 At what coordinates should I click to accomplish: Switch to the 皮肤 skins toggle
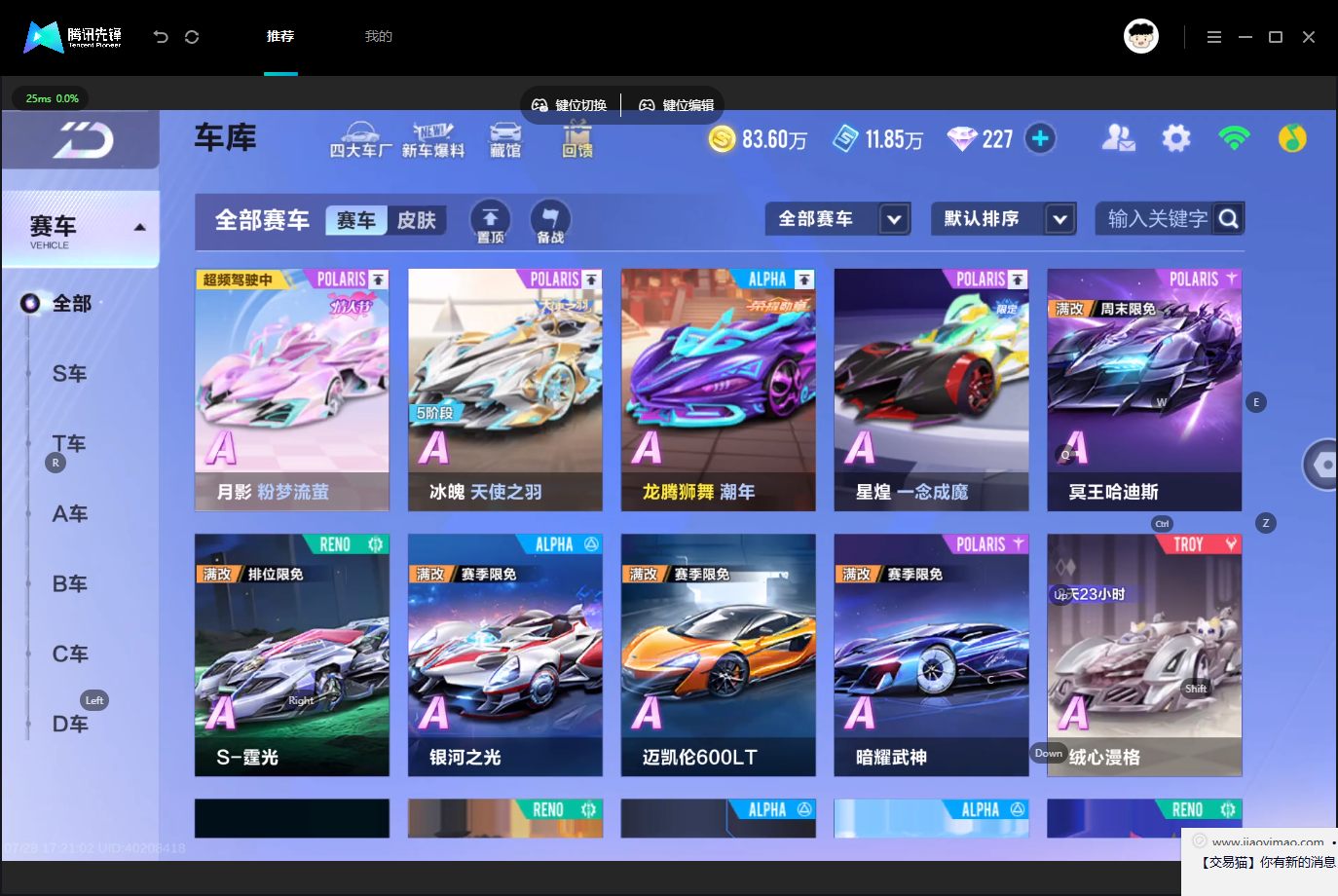coord(417,221)
